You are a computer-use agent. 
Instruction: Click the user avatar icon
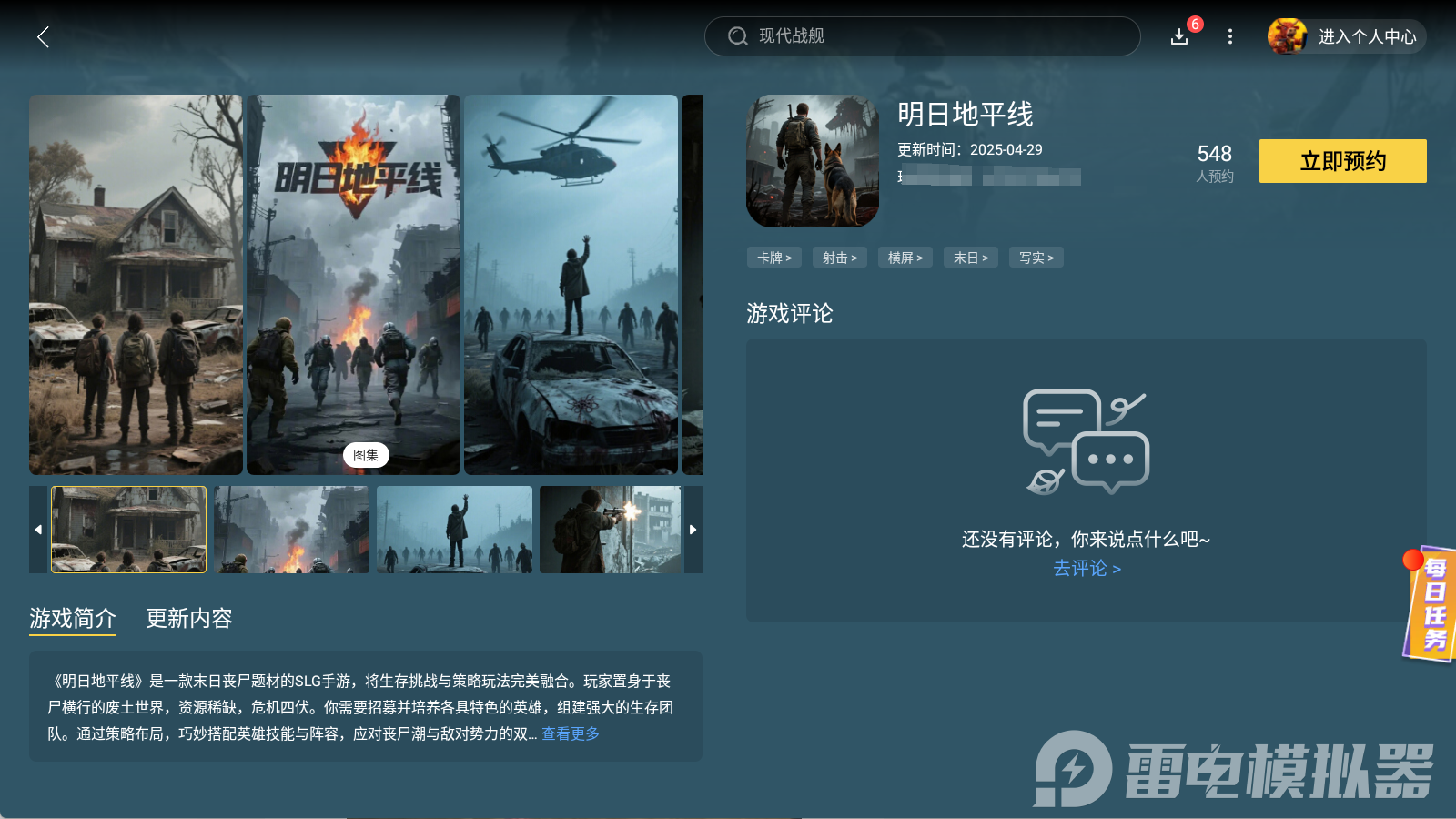[x=1287, y=36]
